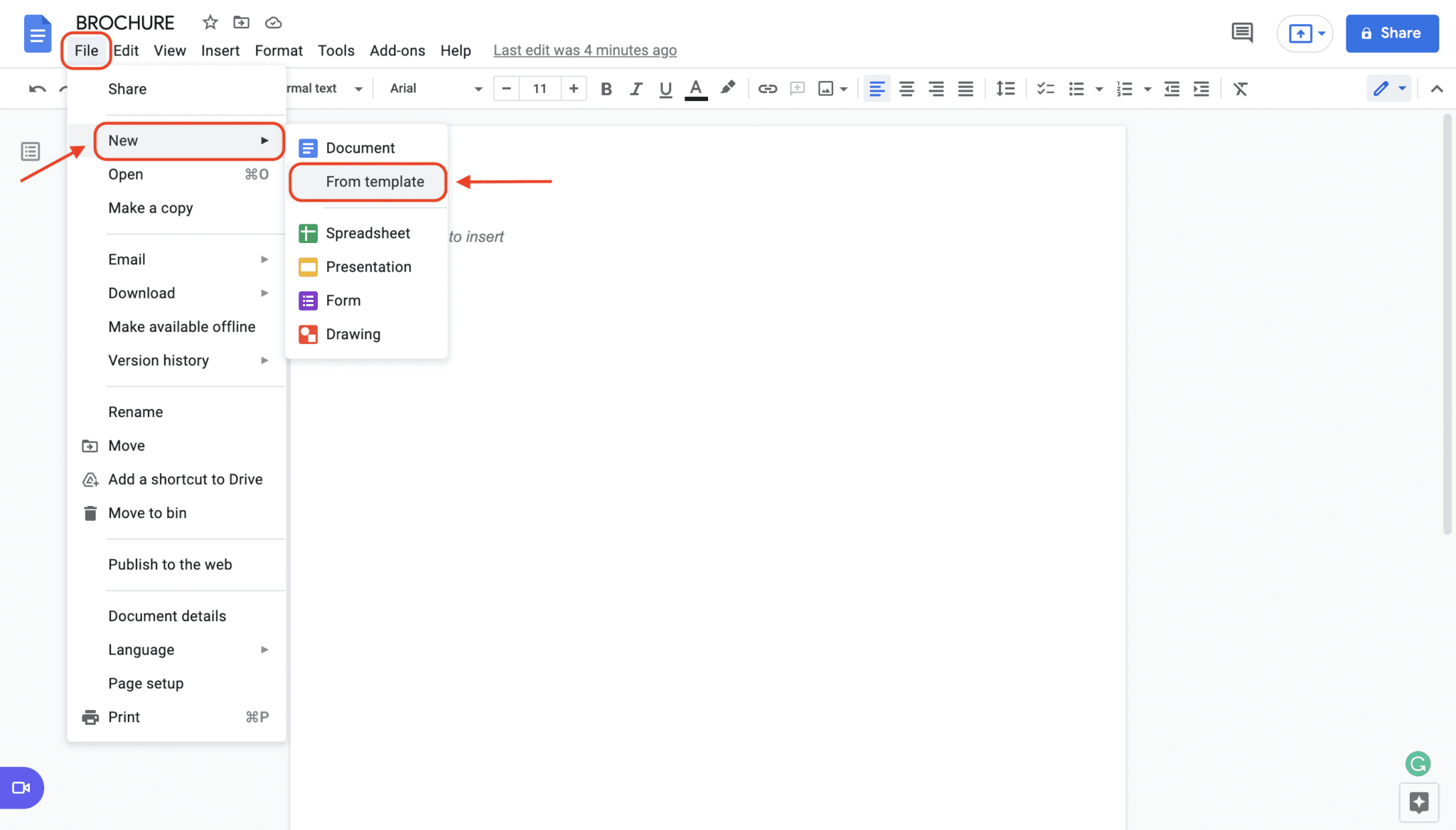Insert an image
Screen dimensions: 1456x830
pyautogui.click(x=825, y=88)
